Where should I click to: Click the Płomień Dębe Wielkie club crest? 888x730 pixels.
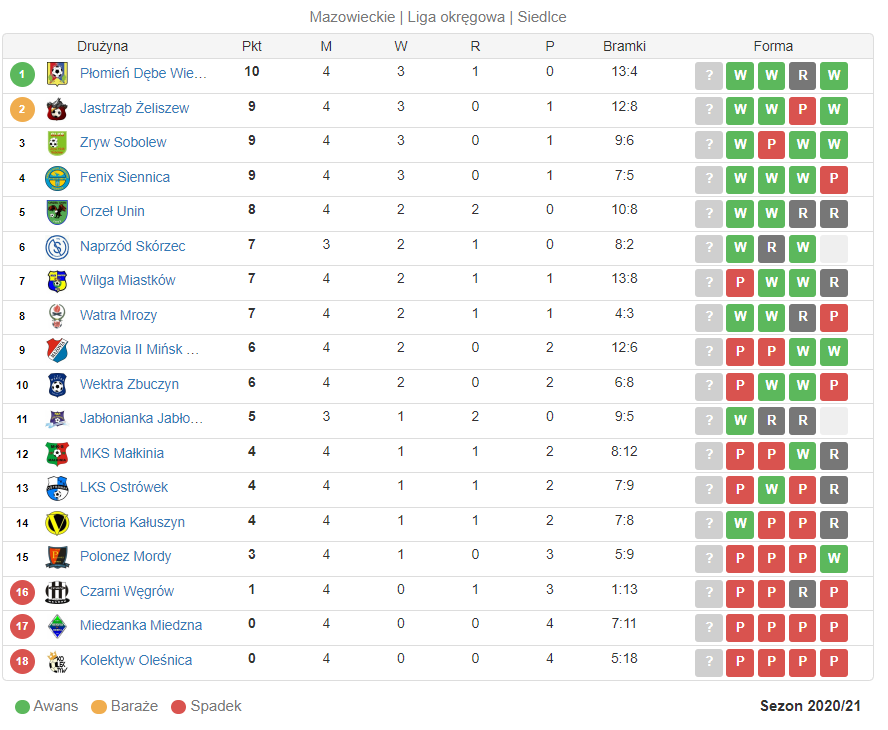pyautogui.click(x=57, y=74)
